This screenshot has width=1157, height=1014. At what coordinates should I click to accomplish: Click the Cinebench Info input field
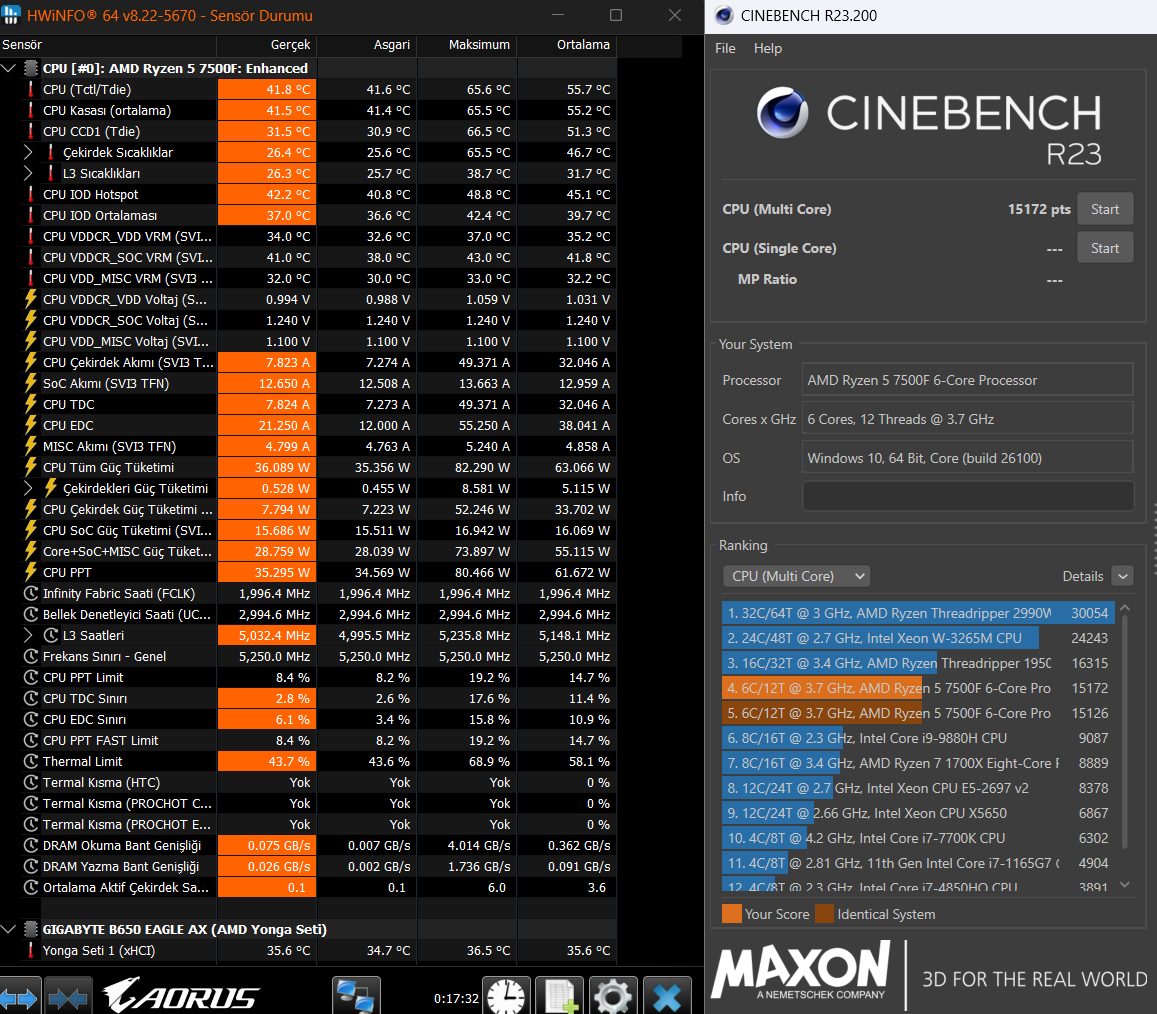[967, 497]
